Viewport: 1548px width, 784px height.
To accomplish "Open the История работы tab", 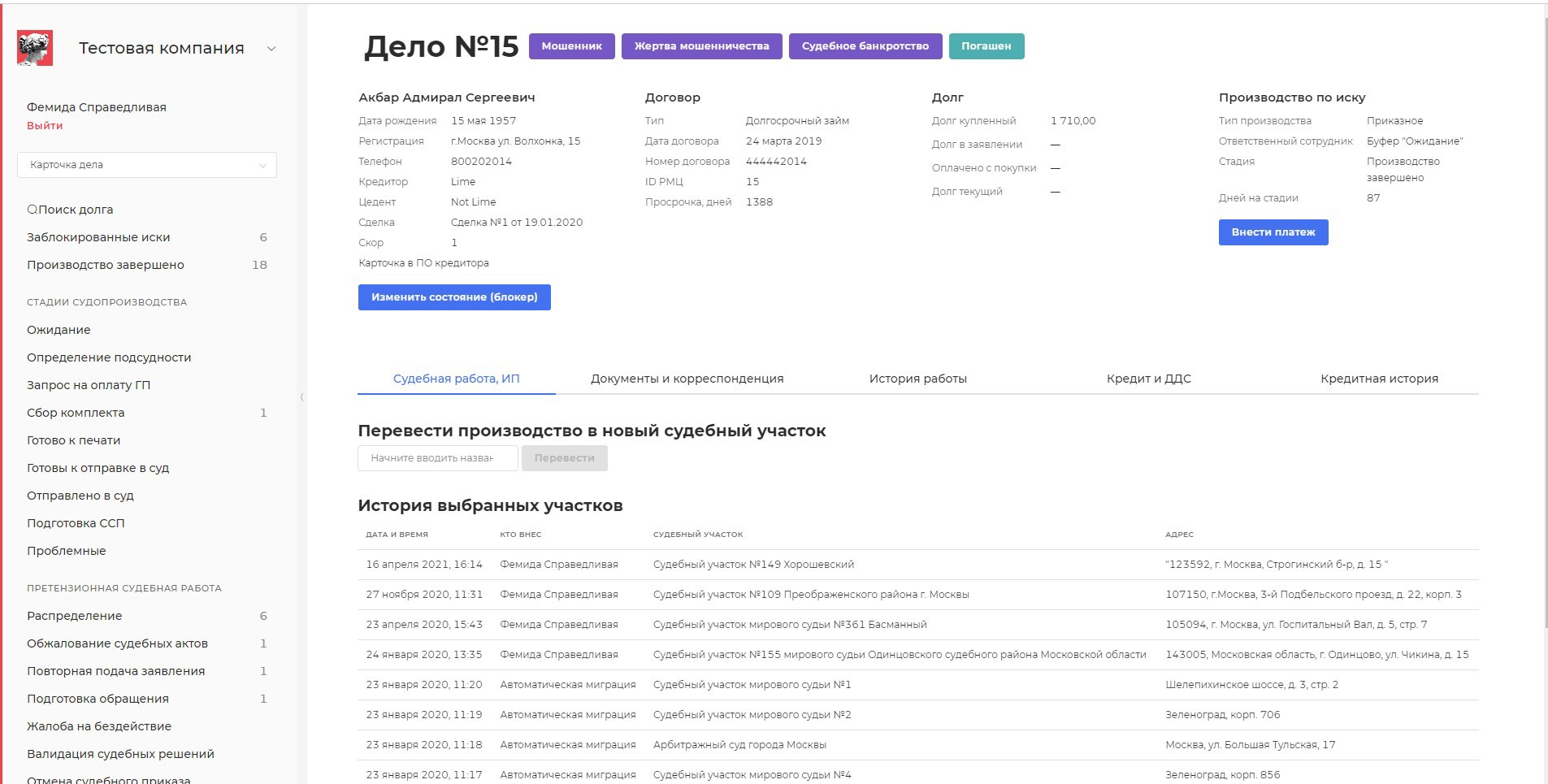I will click(x=917, y=379).
